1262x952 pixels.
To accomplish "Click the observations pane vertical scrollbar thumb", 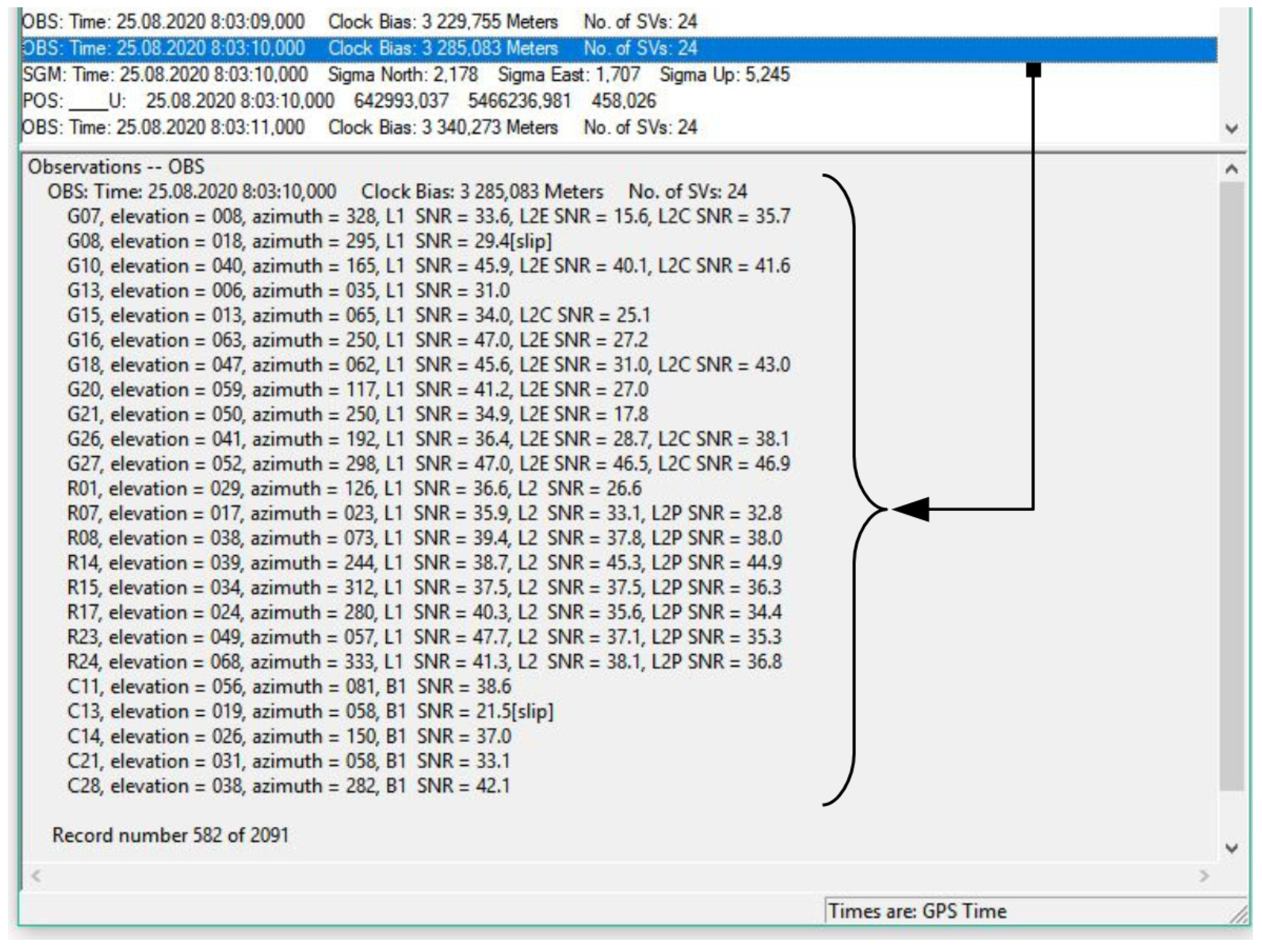I will coord(1232,486).
